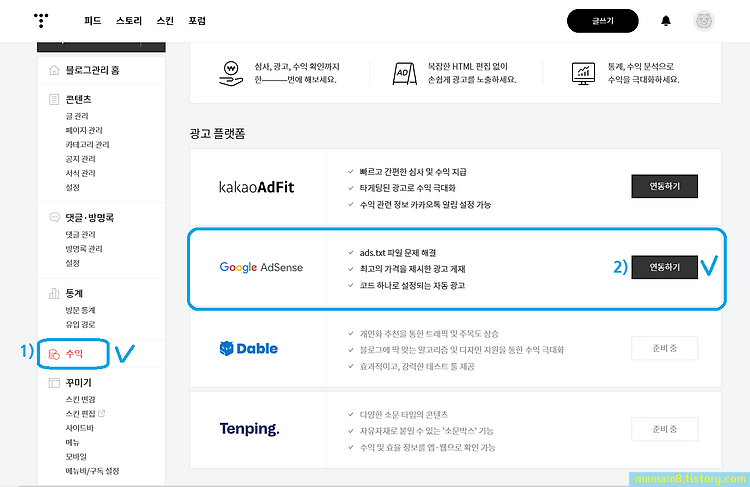Viewport: 750px width, 487px height.
Task: Click the speech bubble icon beside 댓글·방명록
Action: pos(55,218)
